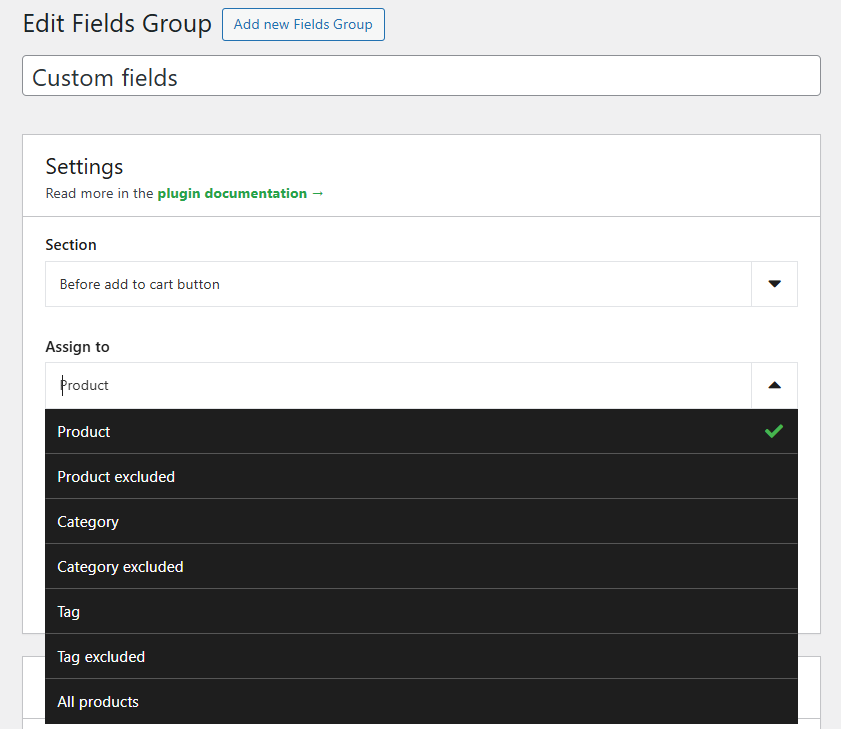
Task: Click the Assign to field label
Action: 77,347
